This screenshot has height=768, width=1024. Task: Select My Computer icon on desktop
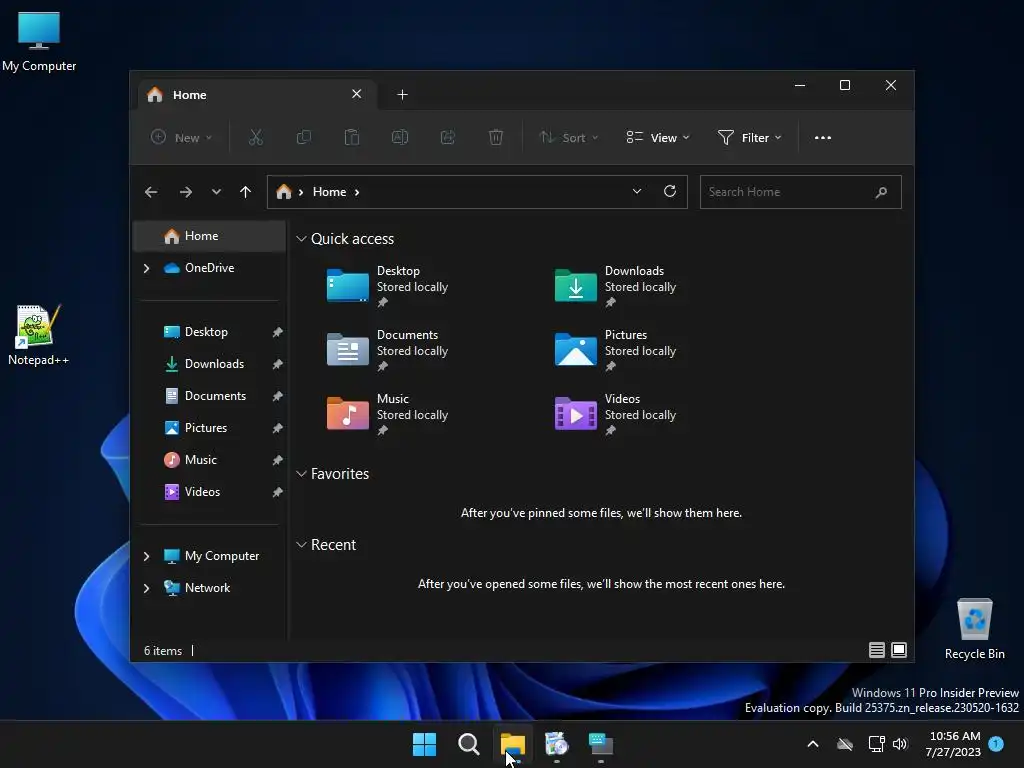(x=39, y=41)
